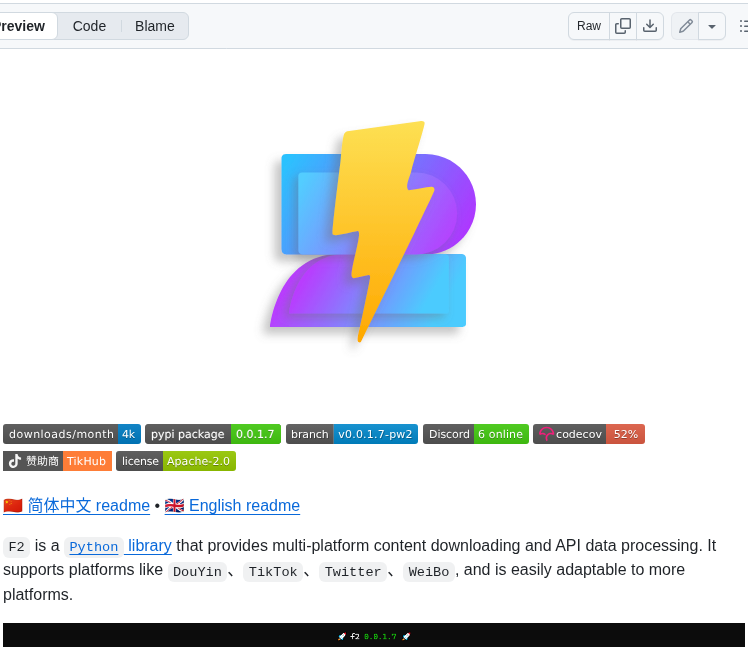
Task: Open the English readme link
Action: pos(232,505)
